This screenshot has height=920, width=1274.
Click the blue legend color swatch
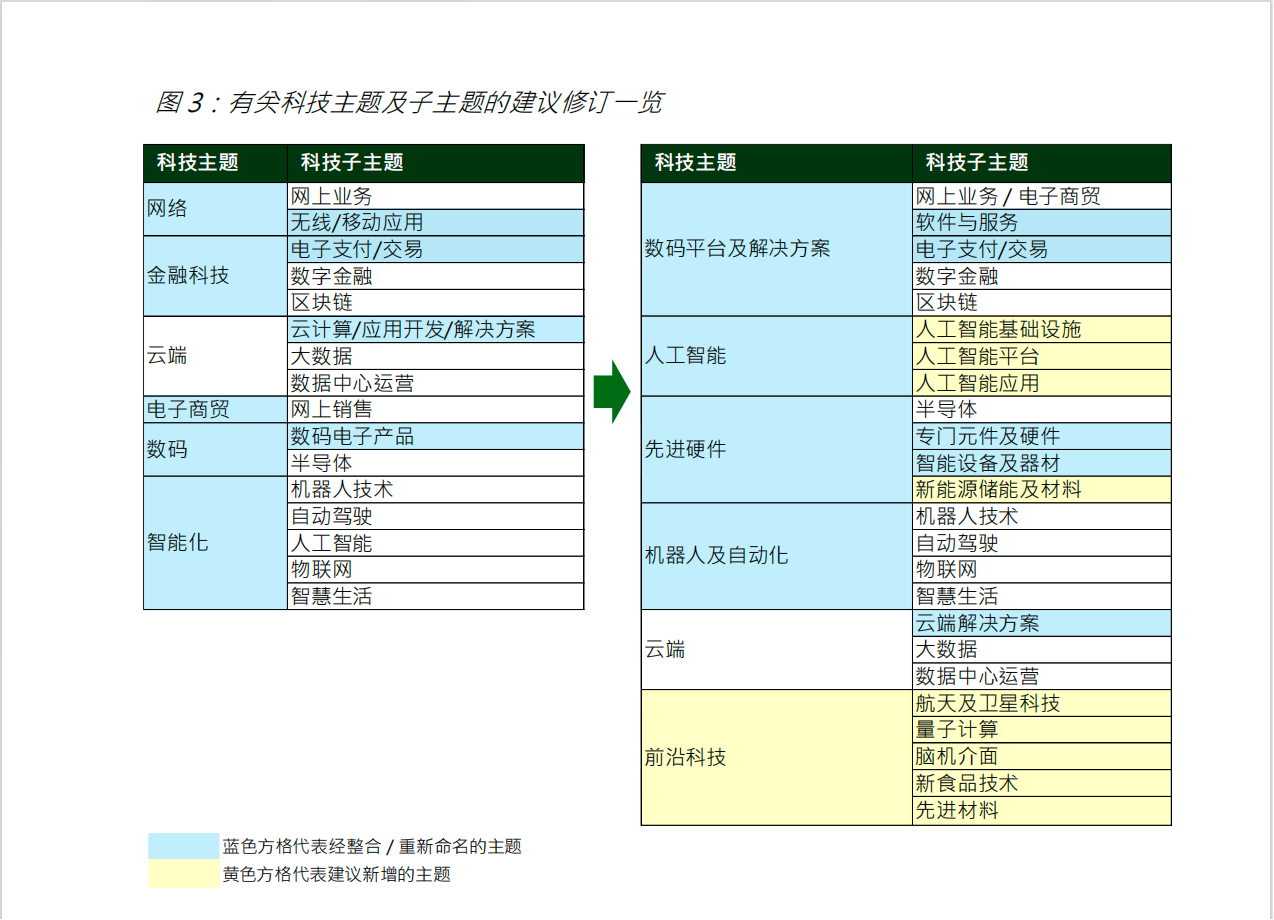184,847
